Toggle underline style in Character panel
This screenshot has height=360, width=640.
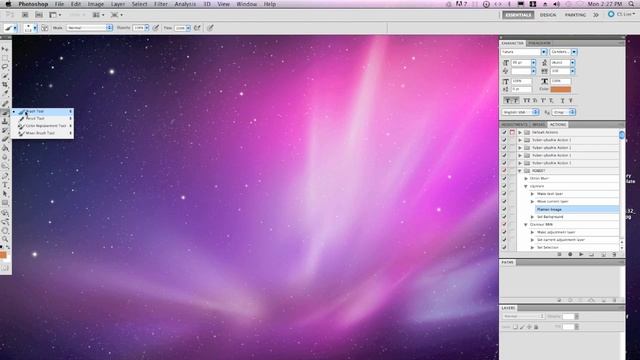[562, 100]
